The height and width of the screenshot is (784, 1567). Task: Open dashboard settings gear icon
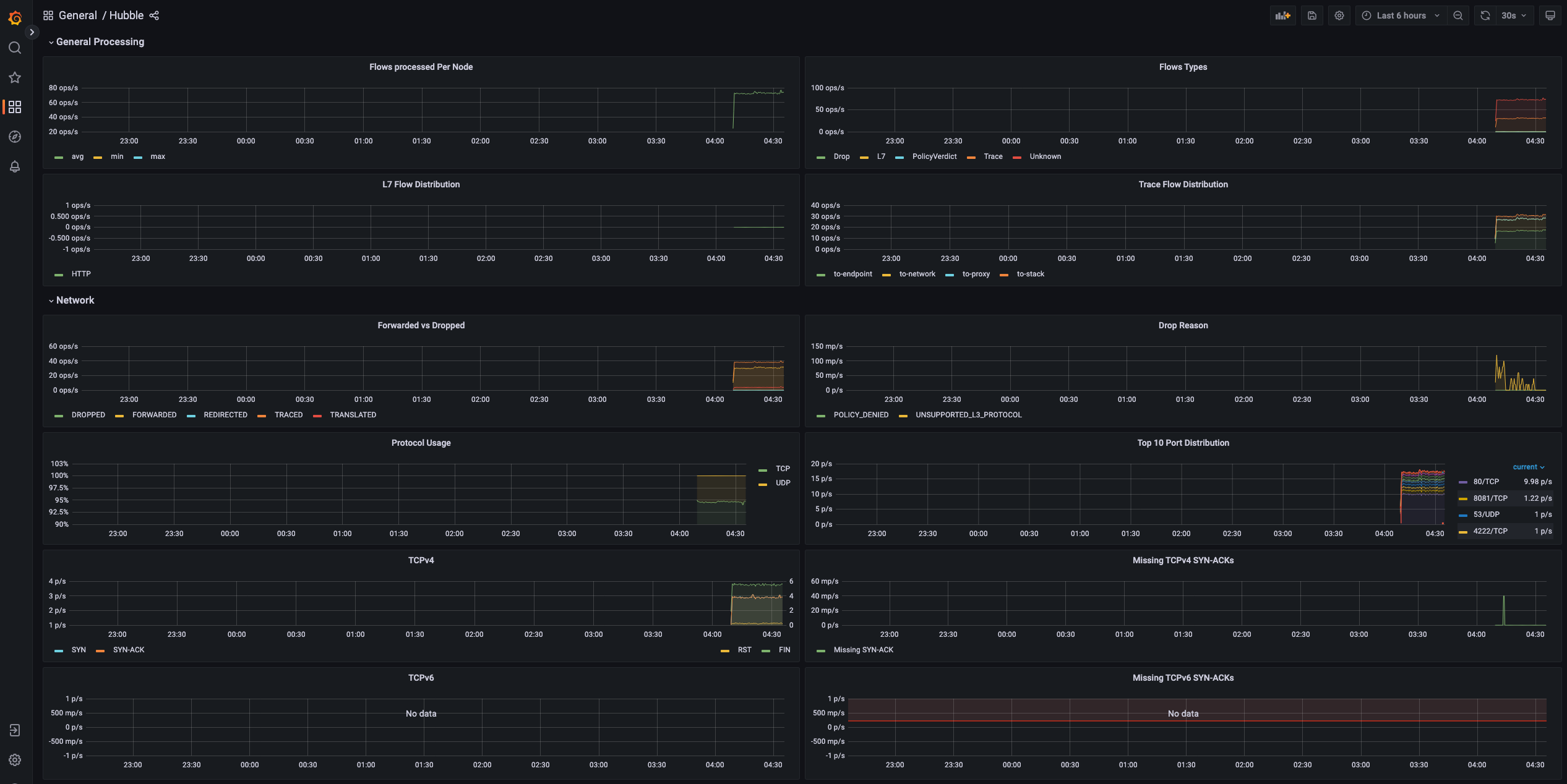tap(1339, 15)
